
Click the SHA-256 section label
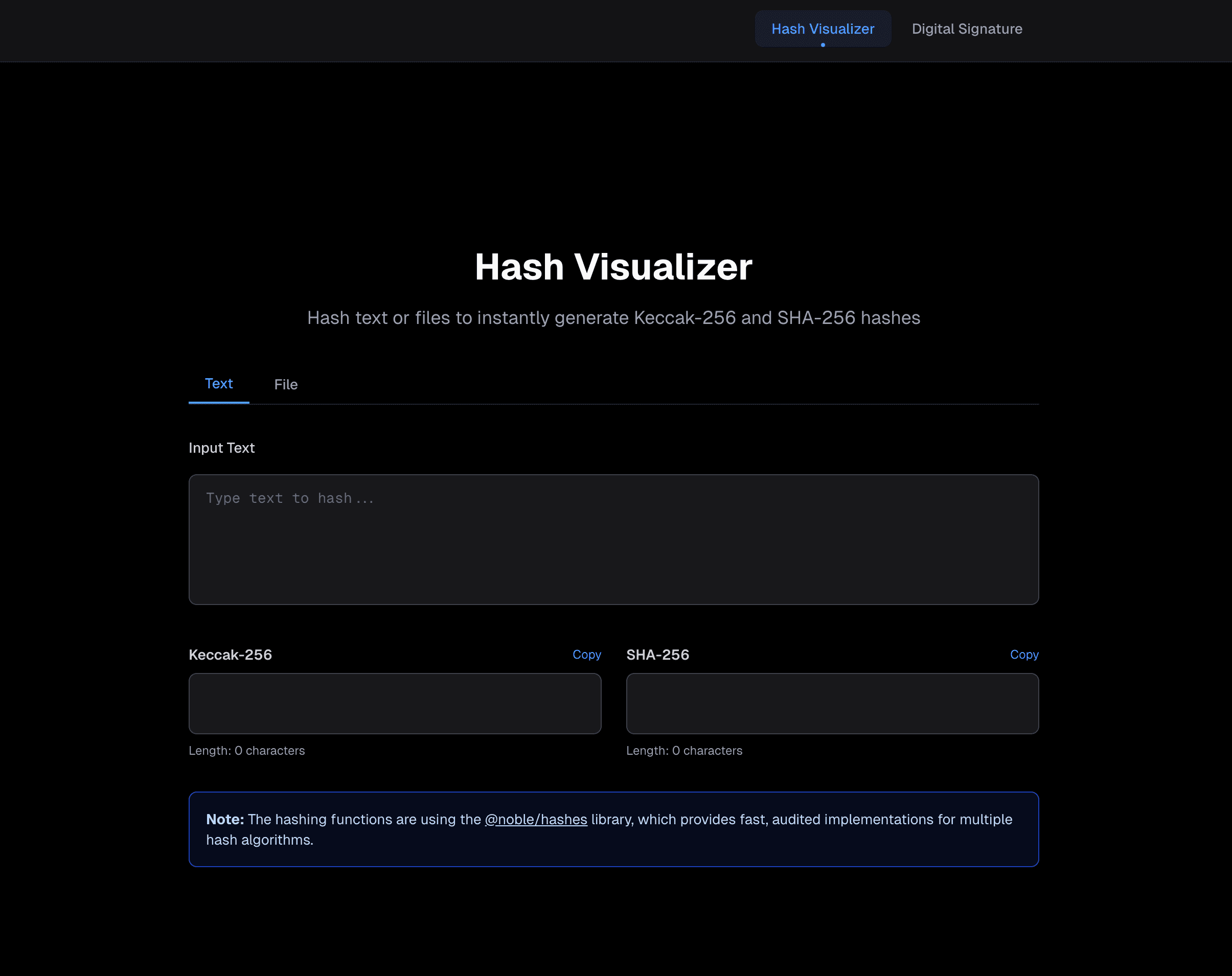tap(658, 655)
